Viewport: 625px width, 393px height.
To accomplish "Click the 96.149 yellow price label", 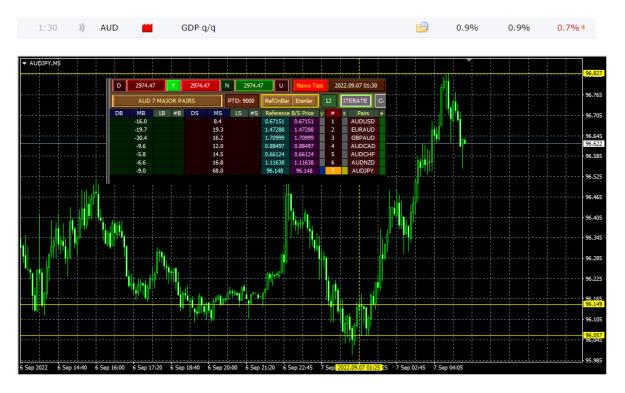I will click(594, 304).
